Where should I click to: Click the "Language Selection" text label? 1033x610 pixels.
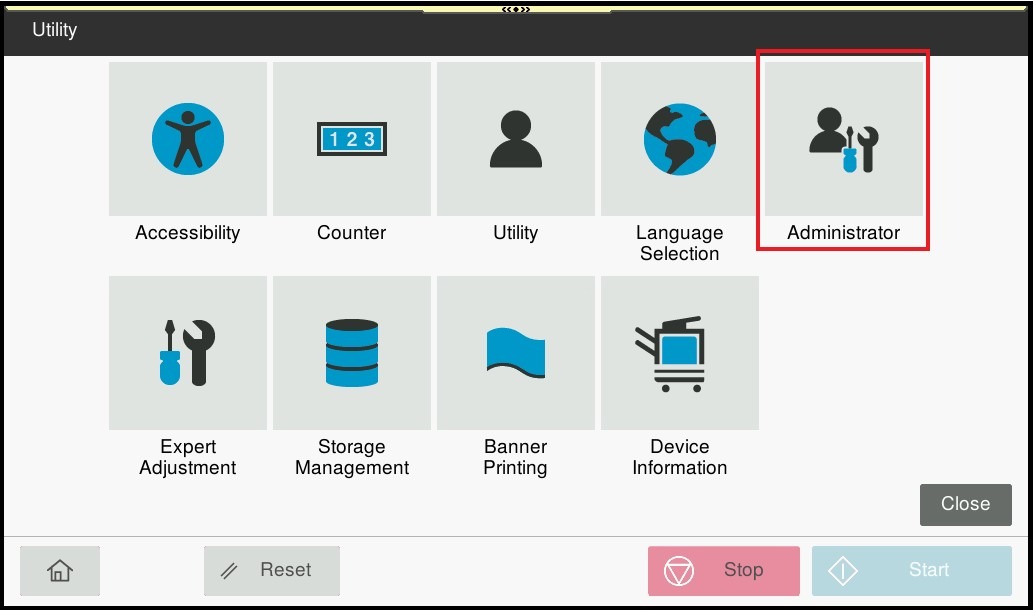coord(680,243)
